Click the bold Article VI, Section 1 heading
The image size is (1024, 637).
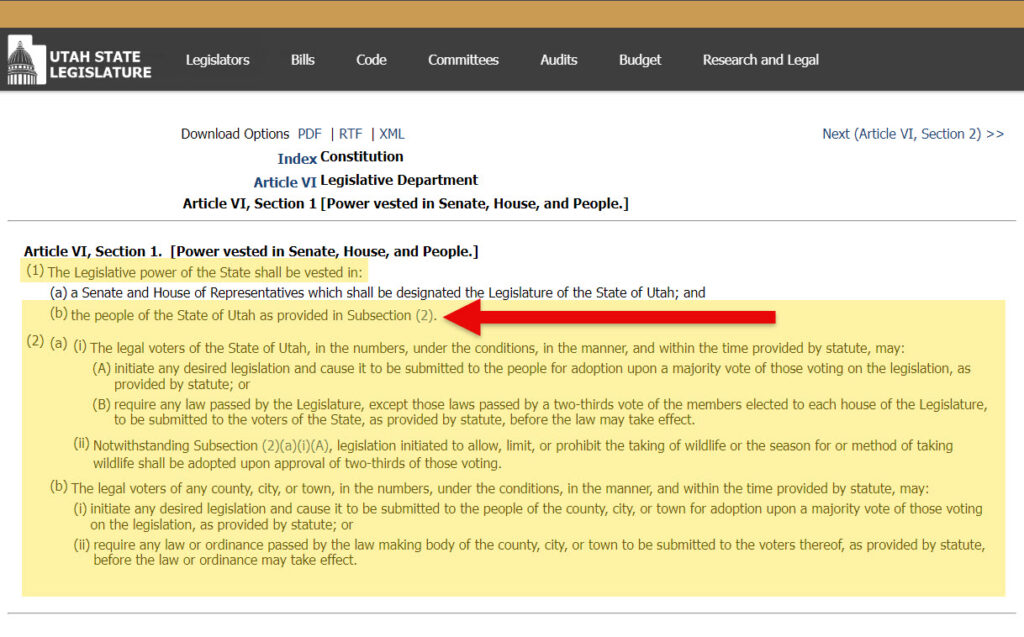250,252
